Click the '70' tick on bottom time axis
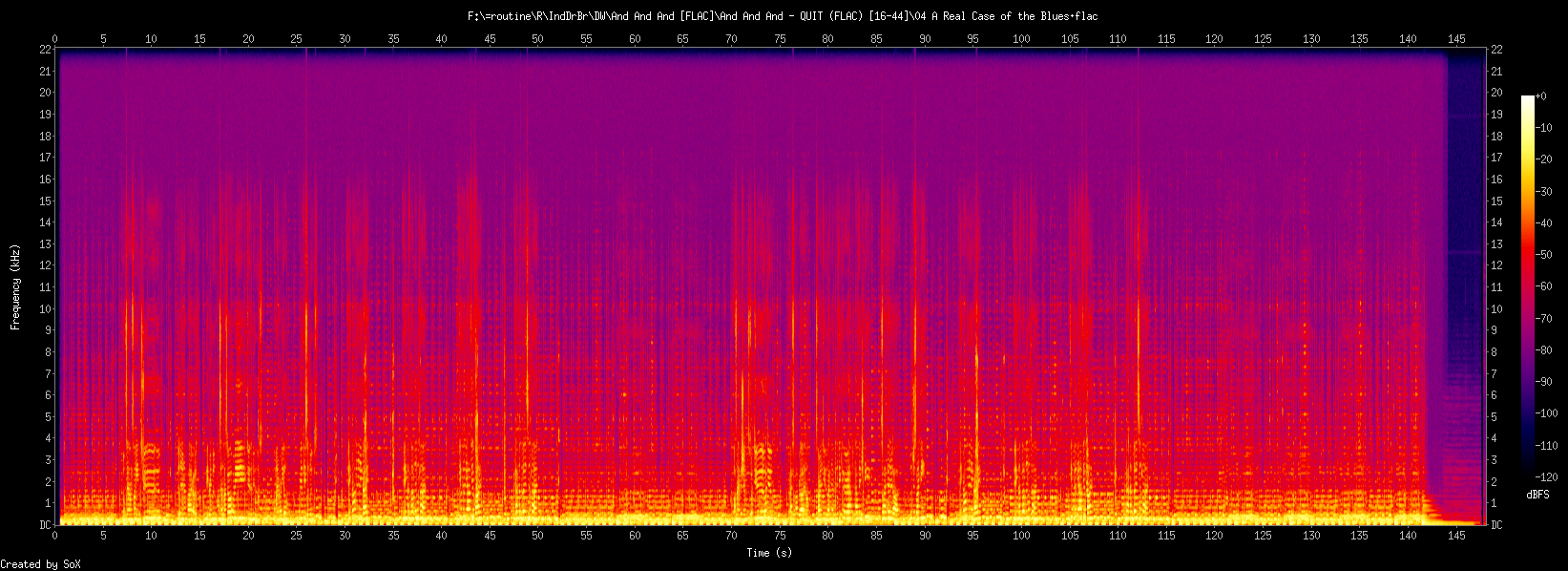Viewport: 1568px width, 571px height. [731, 536]
